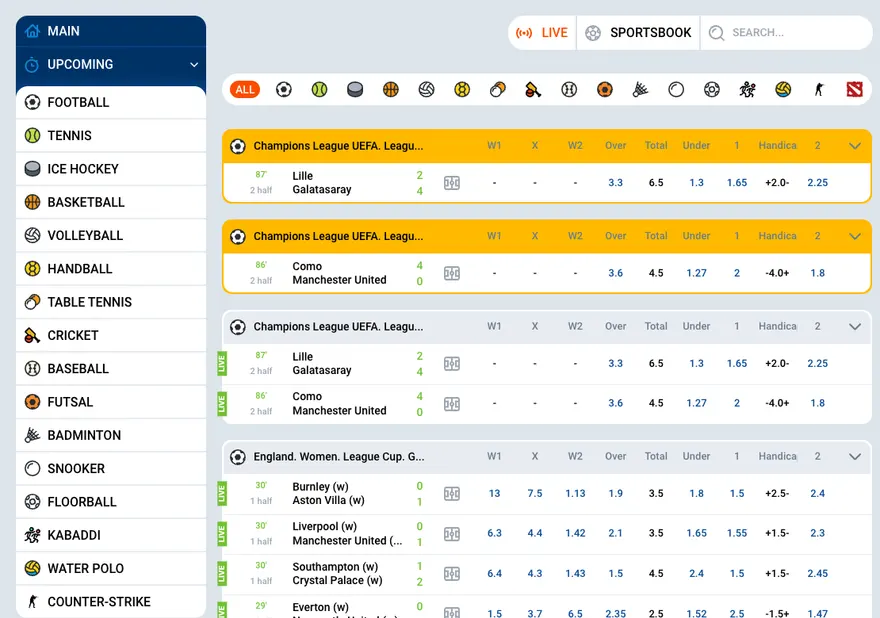Filter by floorball icon in top bar
This screenshot has height=618, width=880.
[712, 89]
